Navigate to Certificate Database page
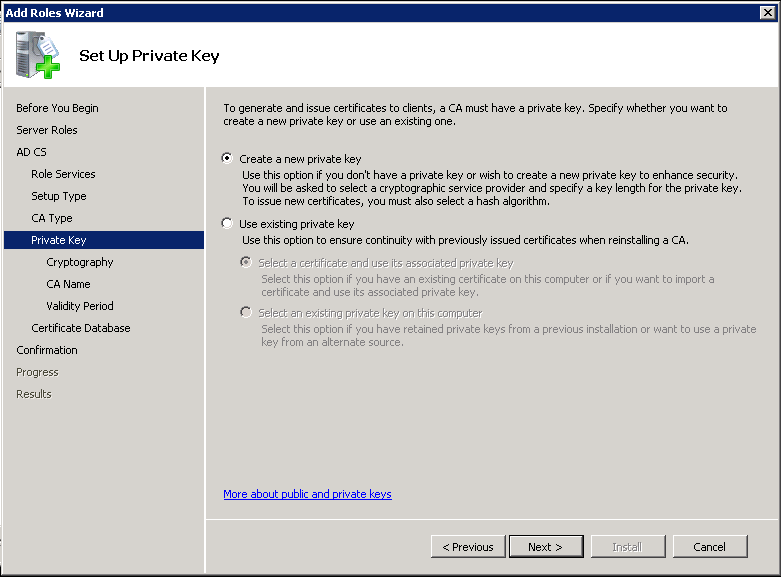 pos(81,328)
